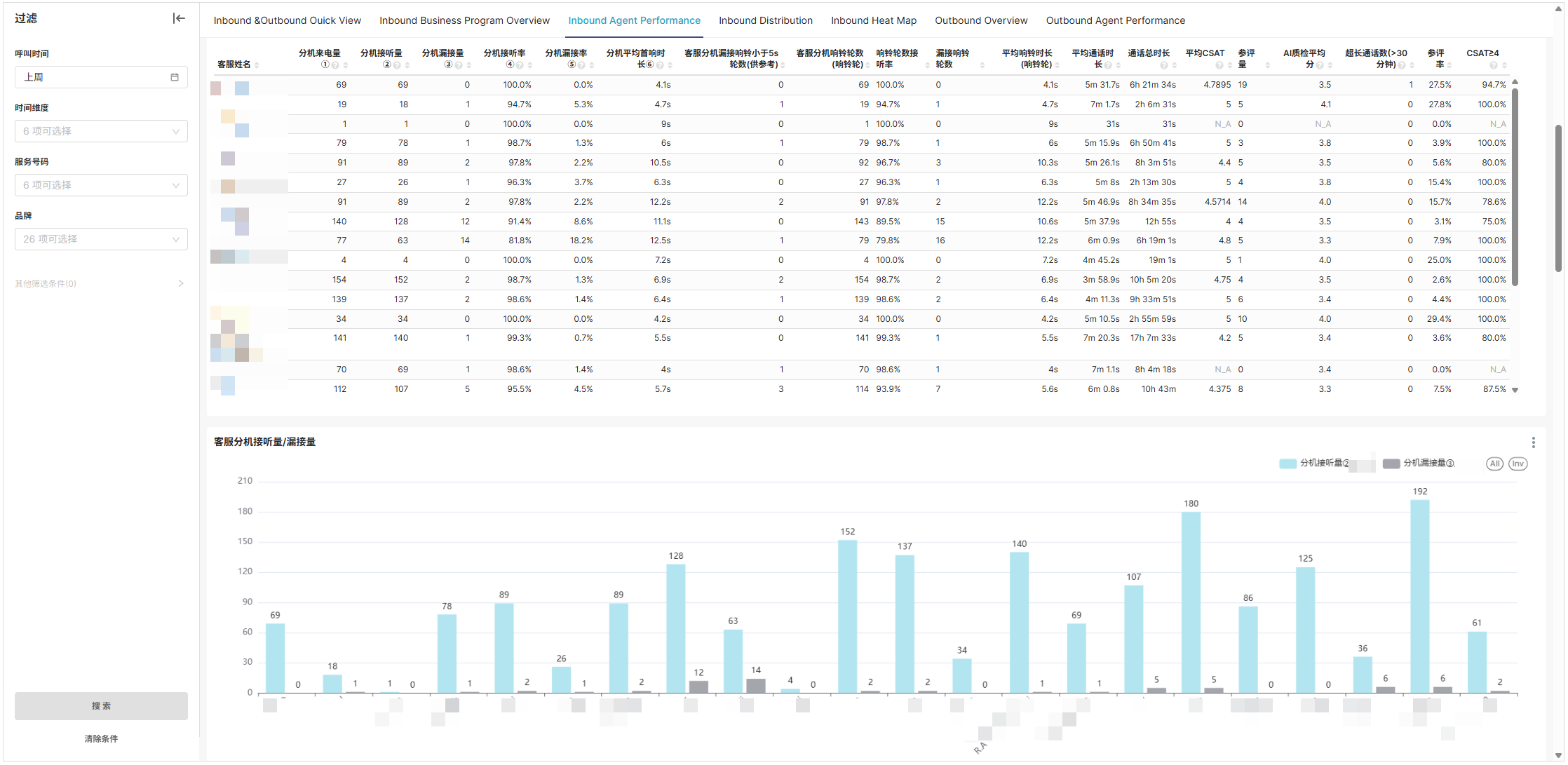Show help tooltip for 平均CSAT column

pos(1219,65)
